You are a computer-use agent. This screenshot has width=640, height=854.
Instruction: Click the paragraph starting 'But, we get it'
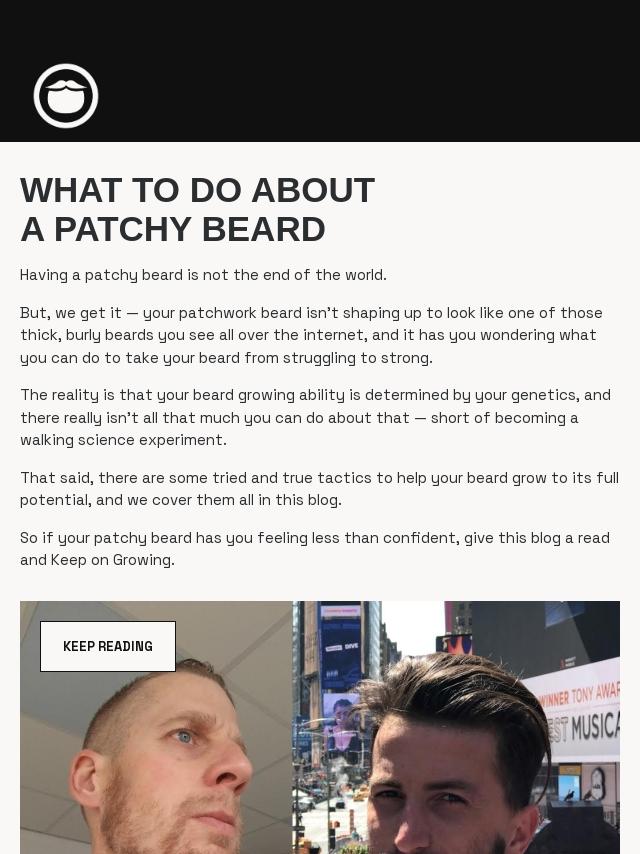(x=311, y=335)
